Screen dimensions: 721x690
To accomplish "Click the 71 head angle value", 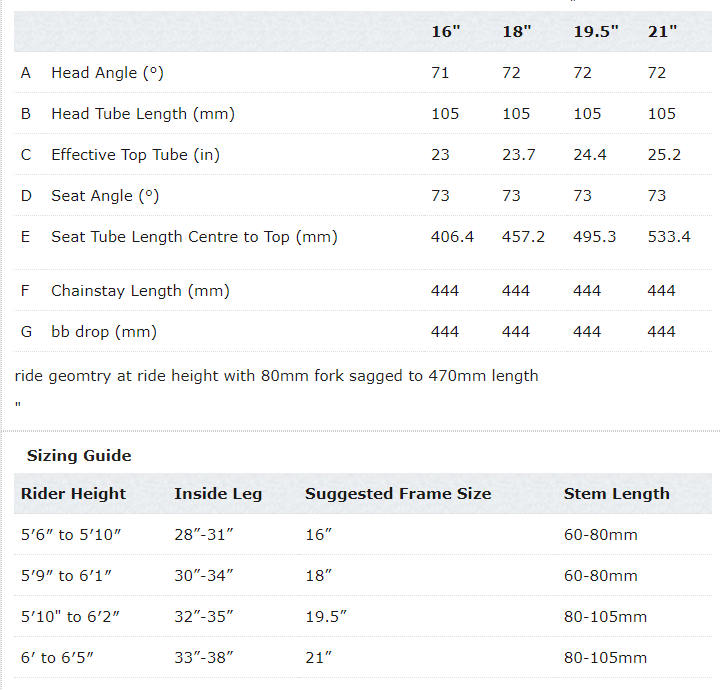I will [440, 73].
